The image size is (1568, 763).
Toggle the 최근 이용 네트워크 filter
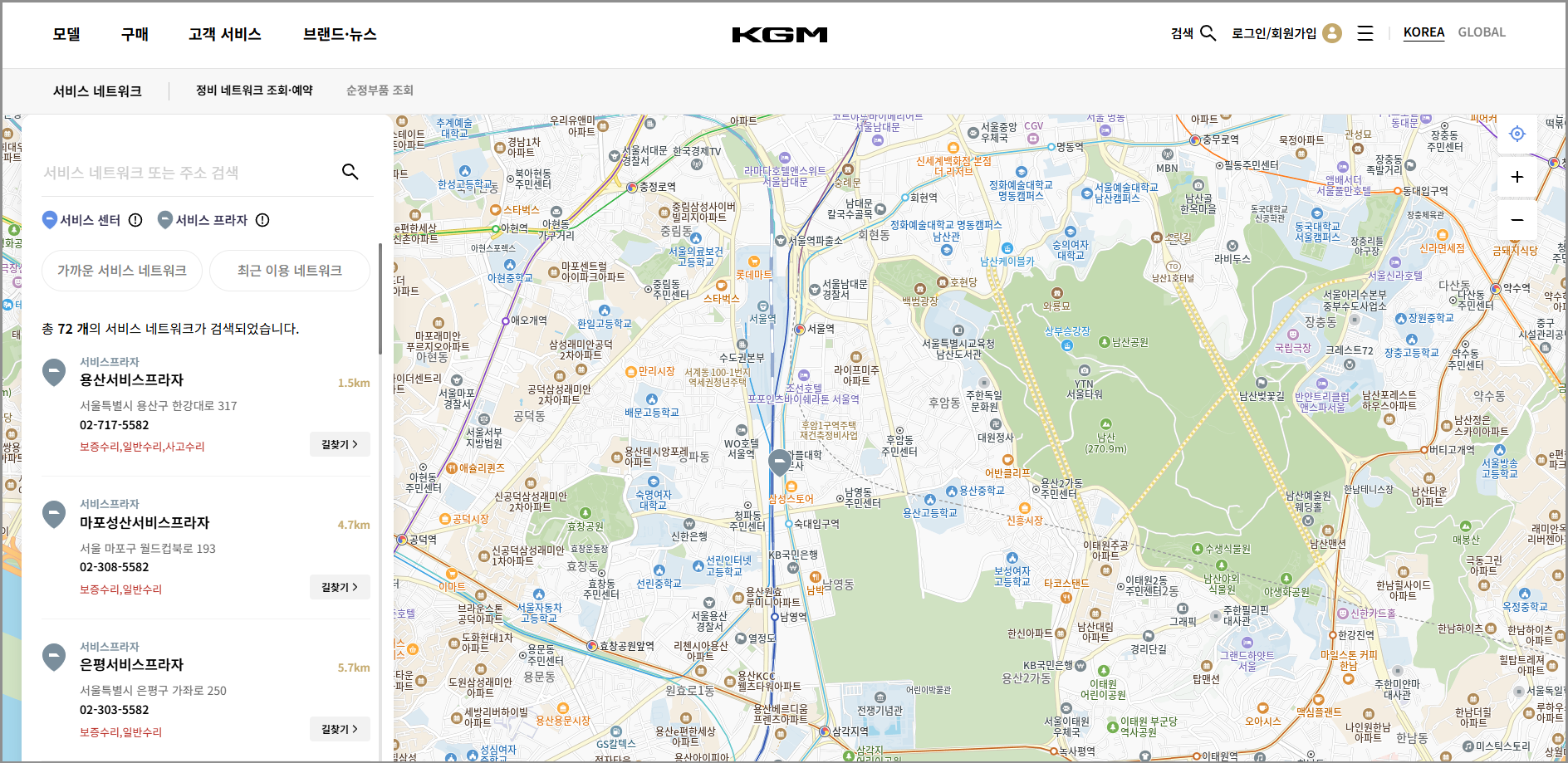pyautogui.click(x=289, y=271)
